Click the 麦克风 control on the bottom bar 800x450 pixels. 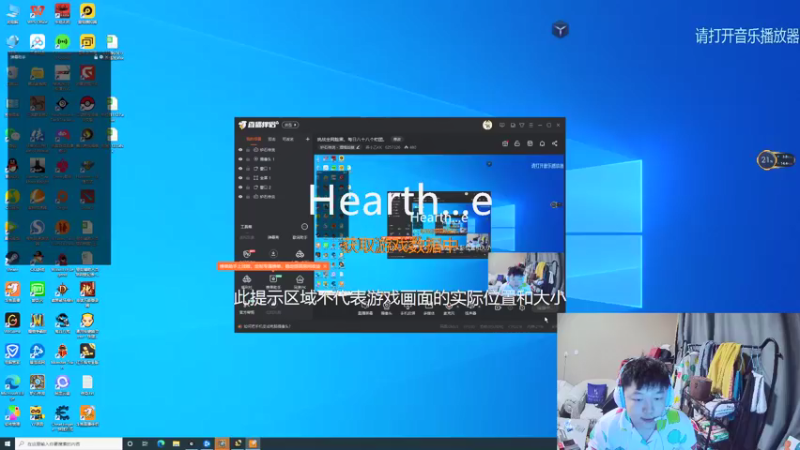449,309
